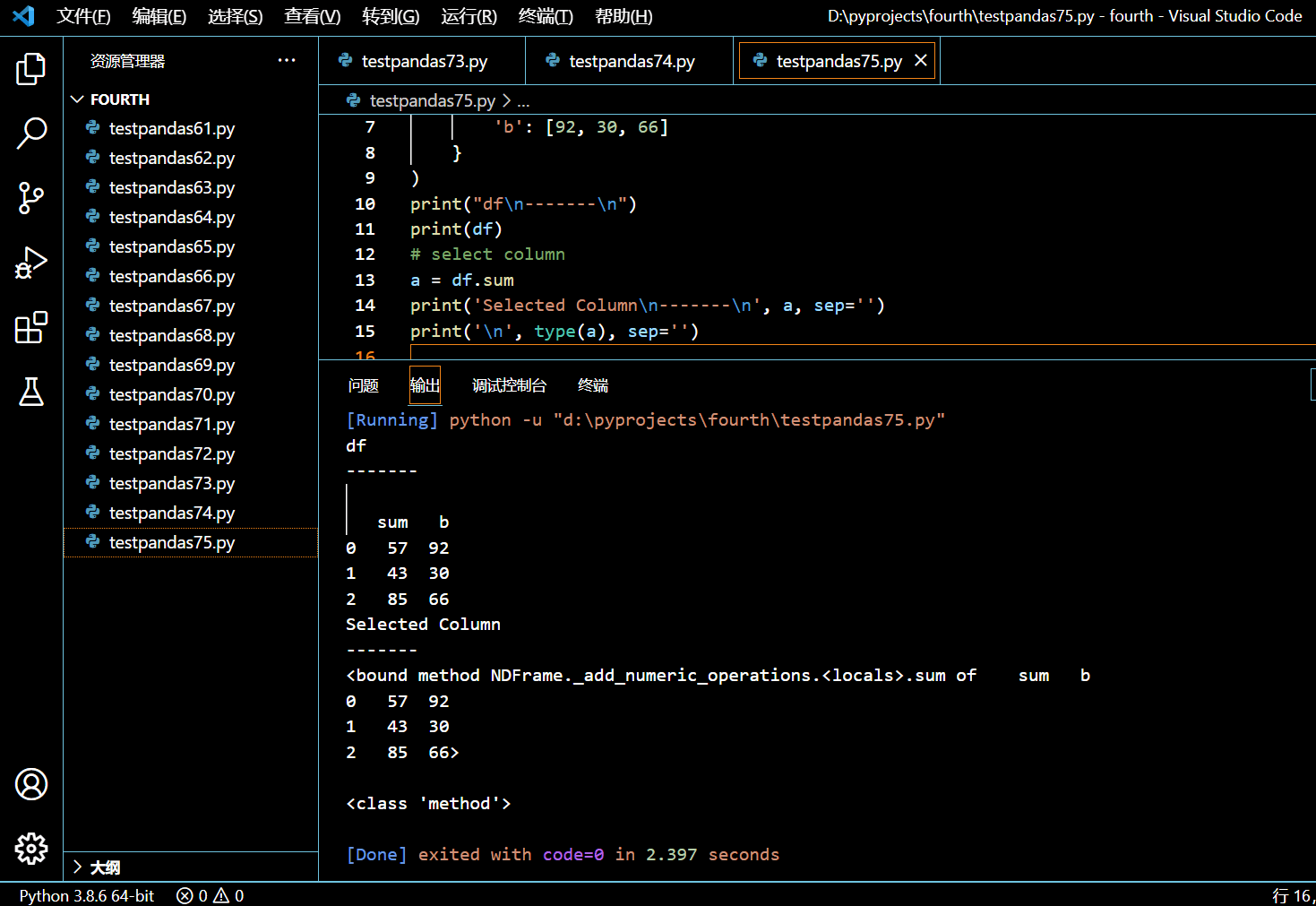Click the warnings count icon in status bar
This screenshot has width=1316, height=906.
coord(221,895)
